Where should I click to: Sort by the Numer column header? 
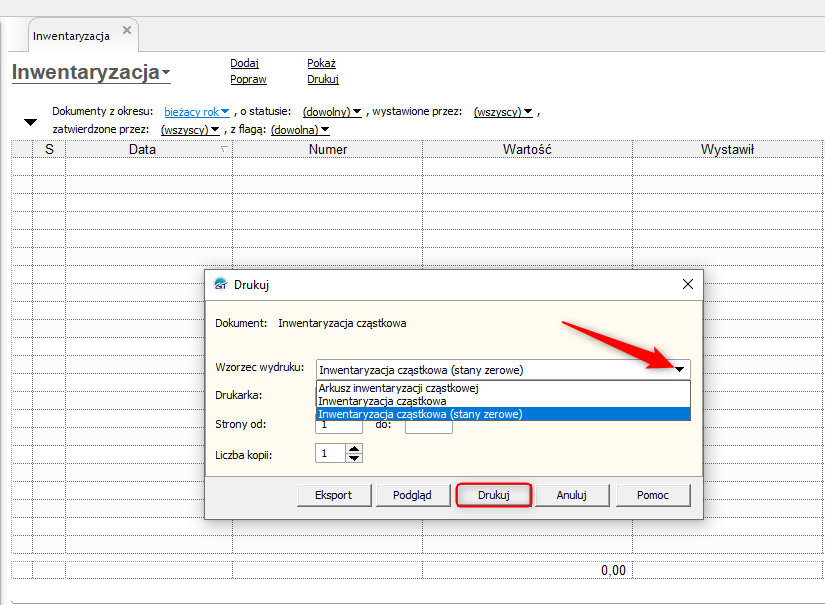(x=327, y=149)
